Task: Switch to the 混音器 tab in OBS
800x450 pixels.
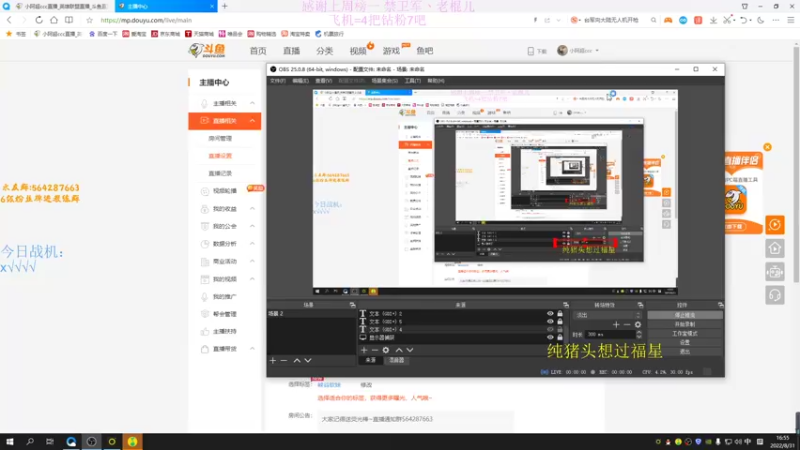Action: (x=396, y=360)
